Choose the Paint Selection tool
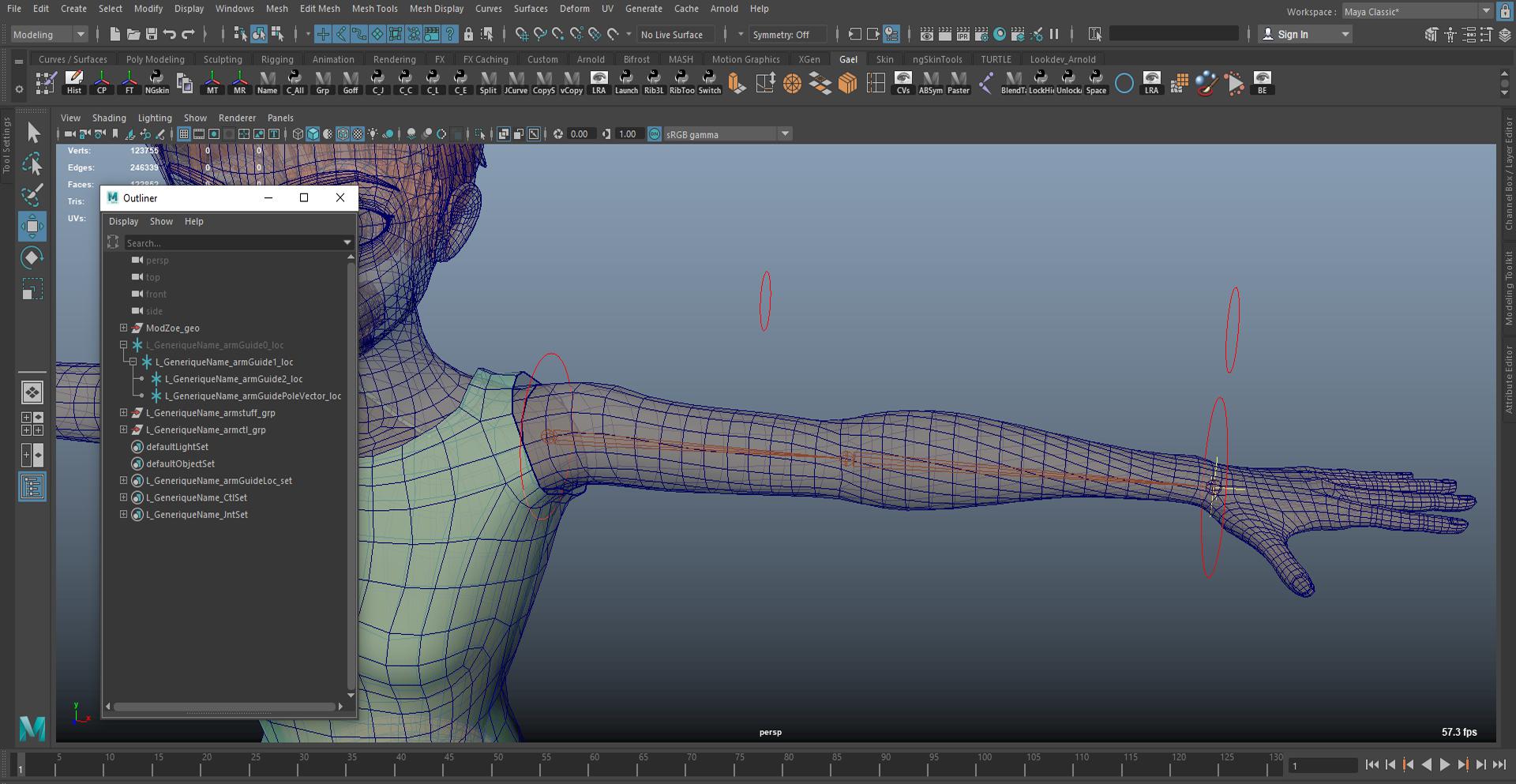1516x784 pixels. pos(32,195)
